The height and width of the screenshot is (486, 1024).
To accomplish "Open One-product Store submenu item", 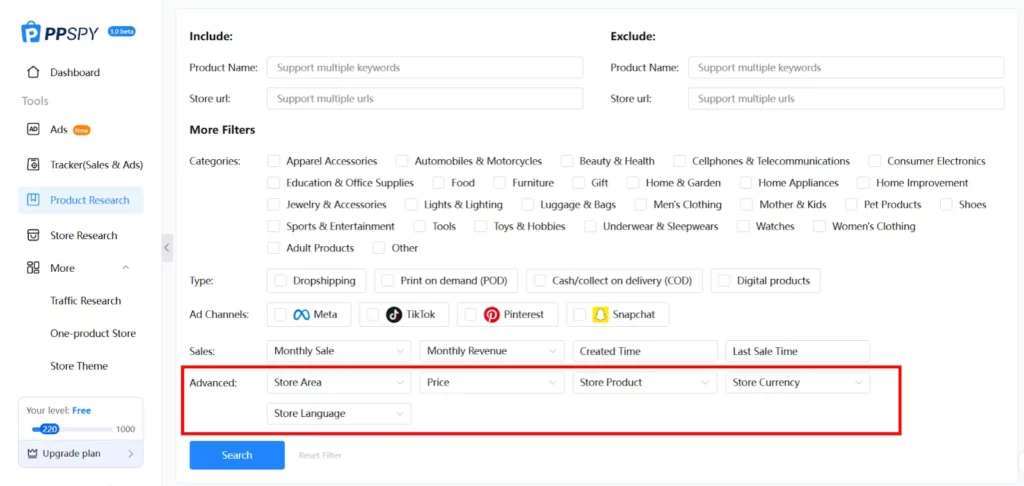I will click(93, 333).
